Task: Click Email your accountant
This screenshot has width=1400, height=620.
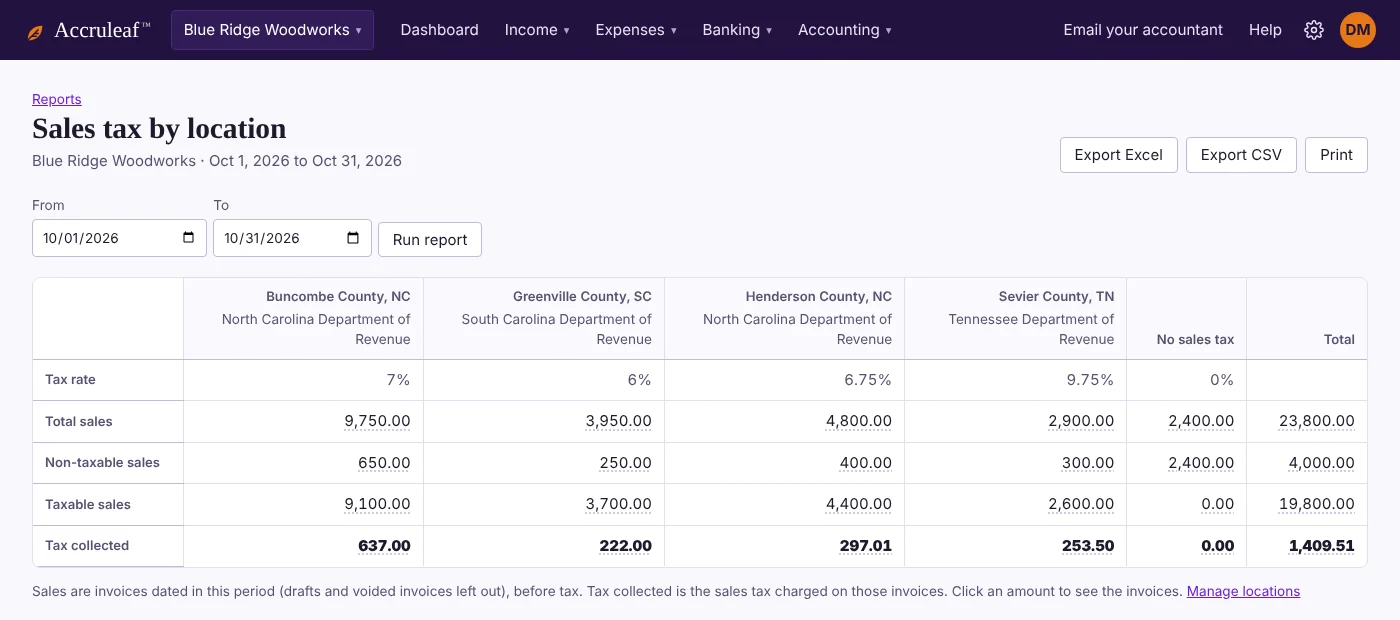Action: click(1143, 30)
